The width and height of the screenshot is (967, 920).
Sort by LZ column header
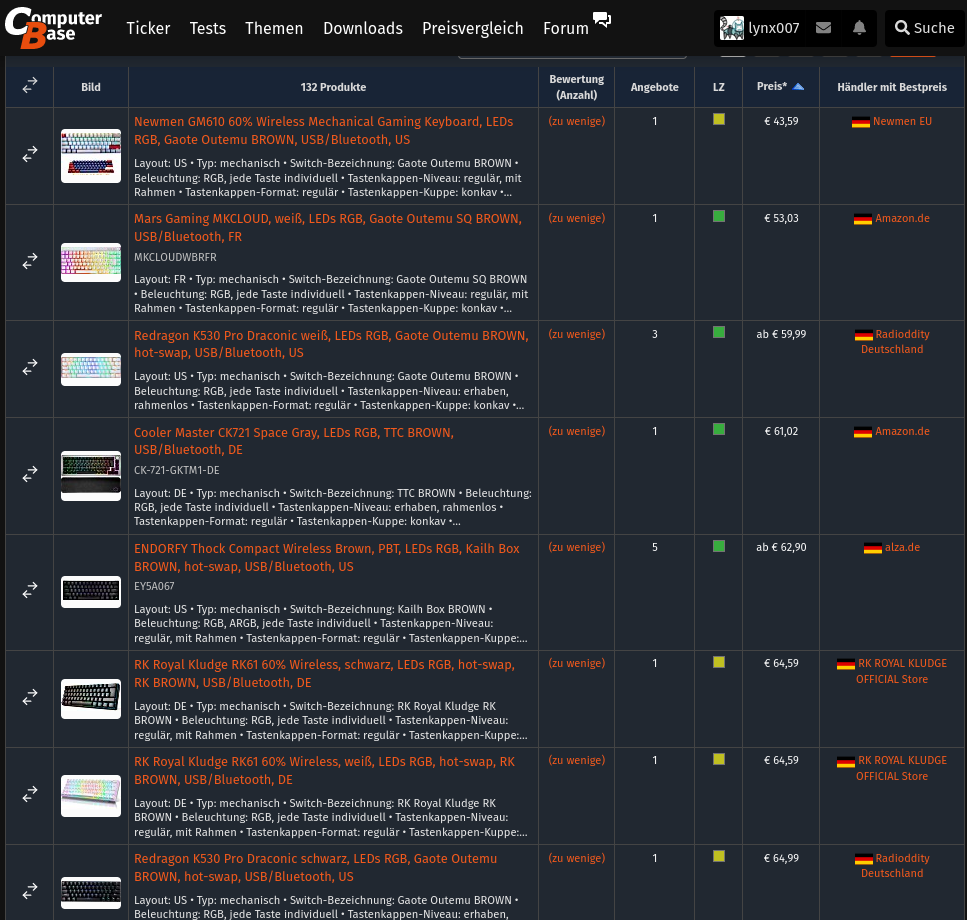(x=718, y=87)
